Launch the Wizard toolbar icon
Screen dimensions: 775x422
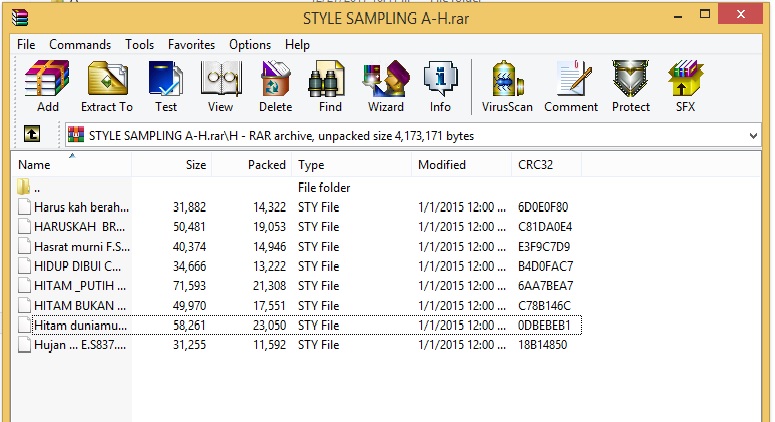pyautogui.click(x=385, y=85)
